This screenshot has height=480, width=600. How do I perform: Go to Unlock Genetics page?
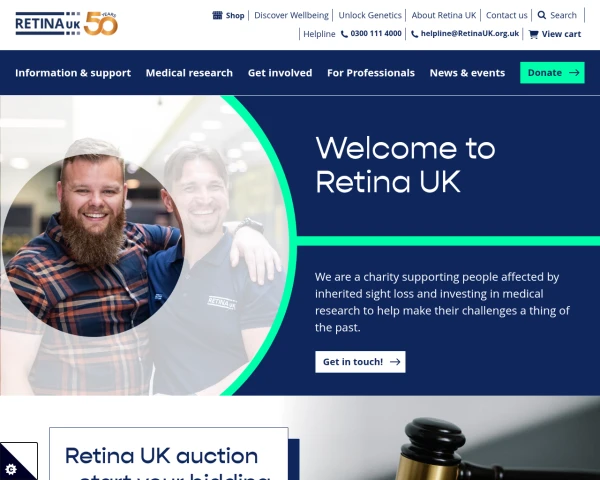pyautogui.click(x=370, y=15)
